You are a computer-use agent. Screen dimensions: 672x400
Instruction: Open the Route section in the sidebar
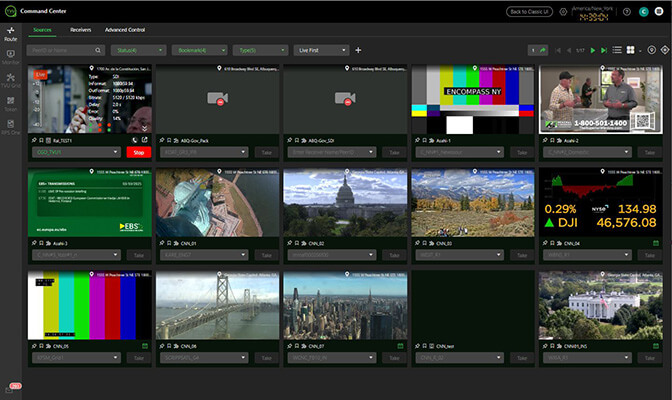(x=10, y=34)
